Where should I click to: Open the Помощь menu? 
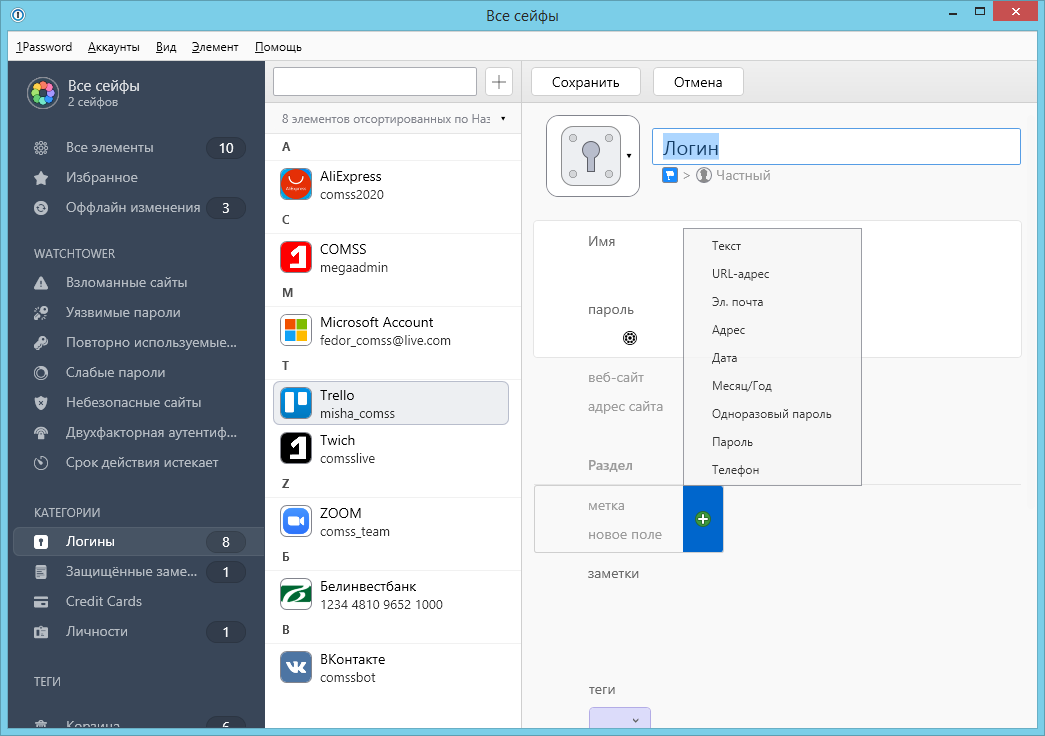click(279, 47)
